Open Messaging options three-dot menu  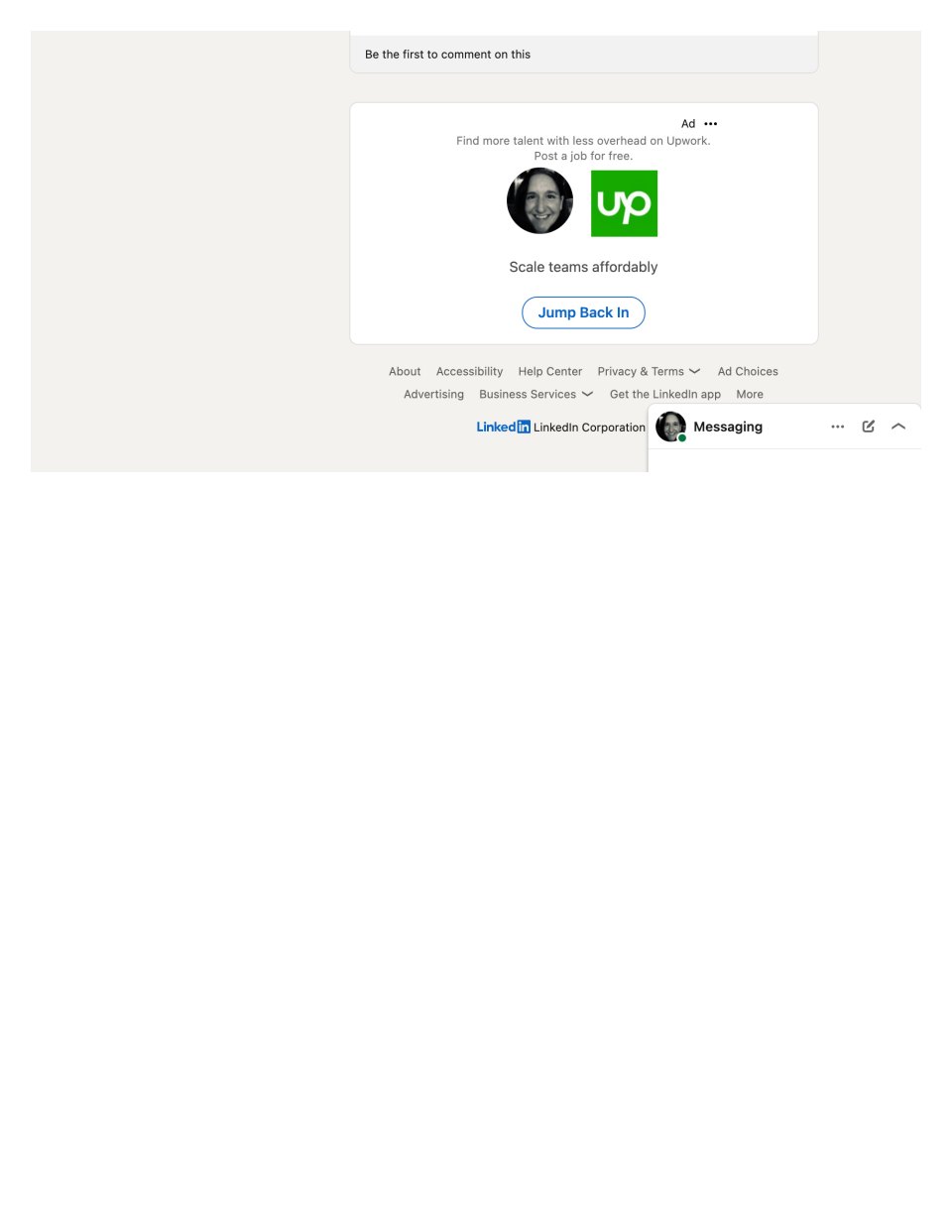[838, 427]
